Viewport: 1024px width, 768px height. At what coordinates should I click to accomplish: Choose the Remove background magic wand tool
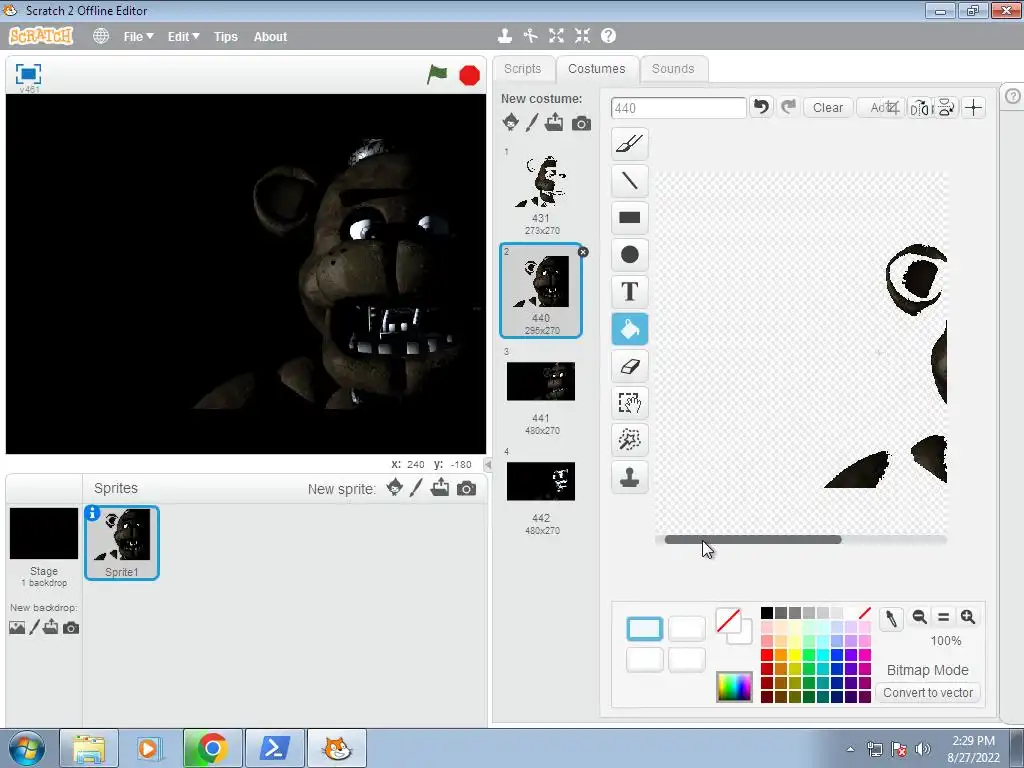(x=630, y=440)
